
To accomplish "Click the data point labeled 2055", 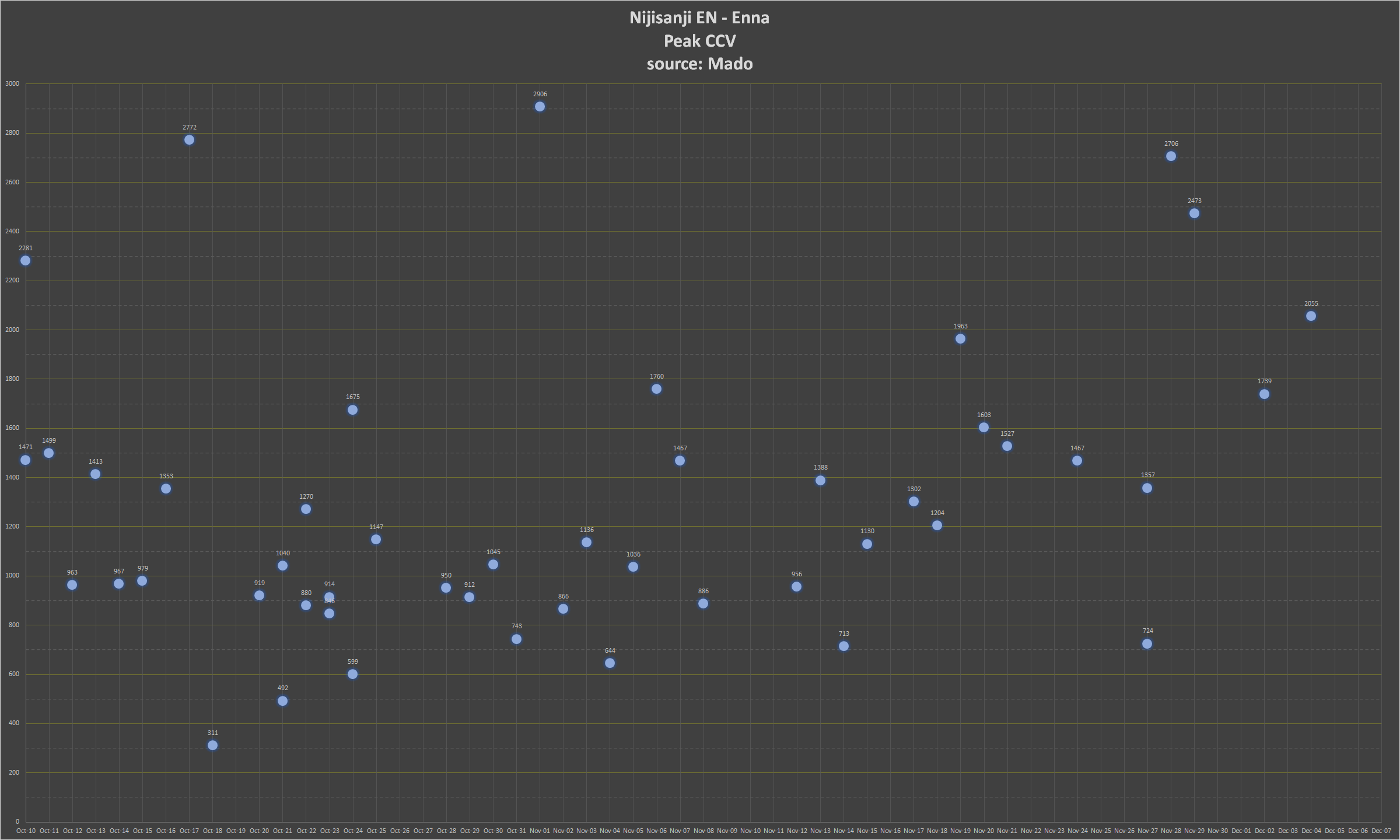I will [x=1311, y=316].
